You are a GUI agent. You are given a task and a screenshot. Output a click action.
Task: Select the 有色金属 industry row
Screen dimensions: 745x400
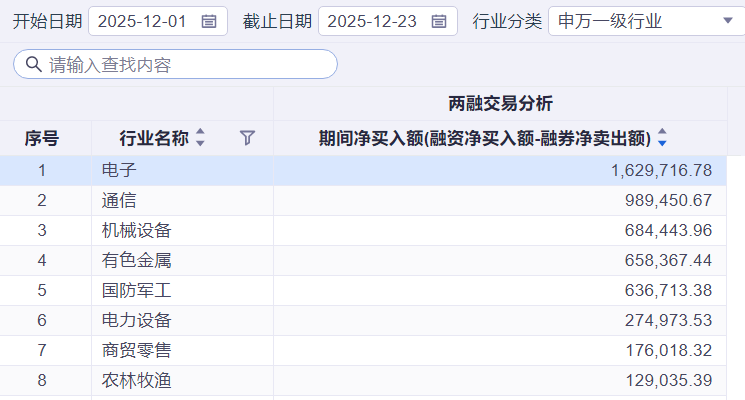click(x=363, y=260)
